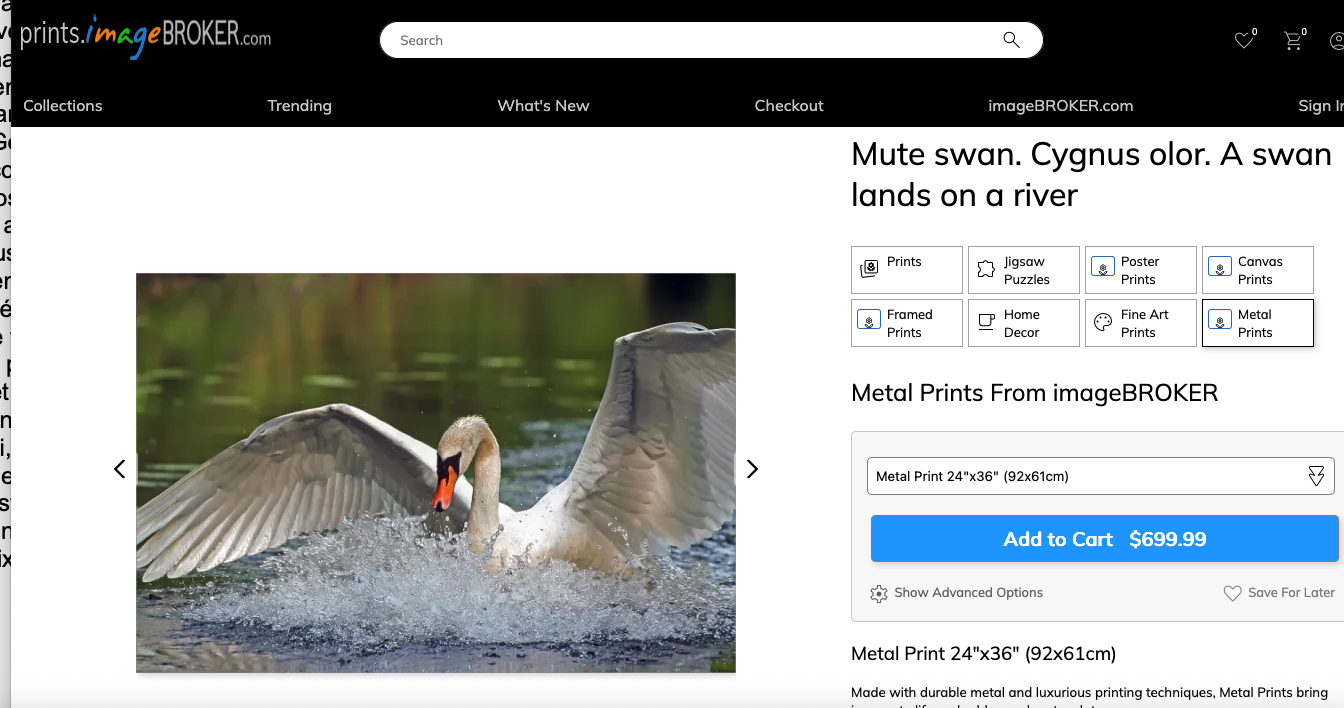
Task: Select the Framed Prints product option
Action: [x=907, y=323]
